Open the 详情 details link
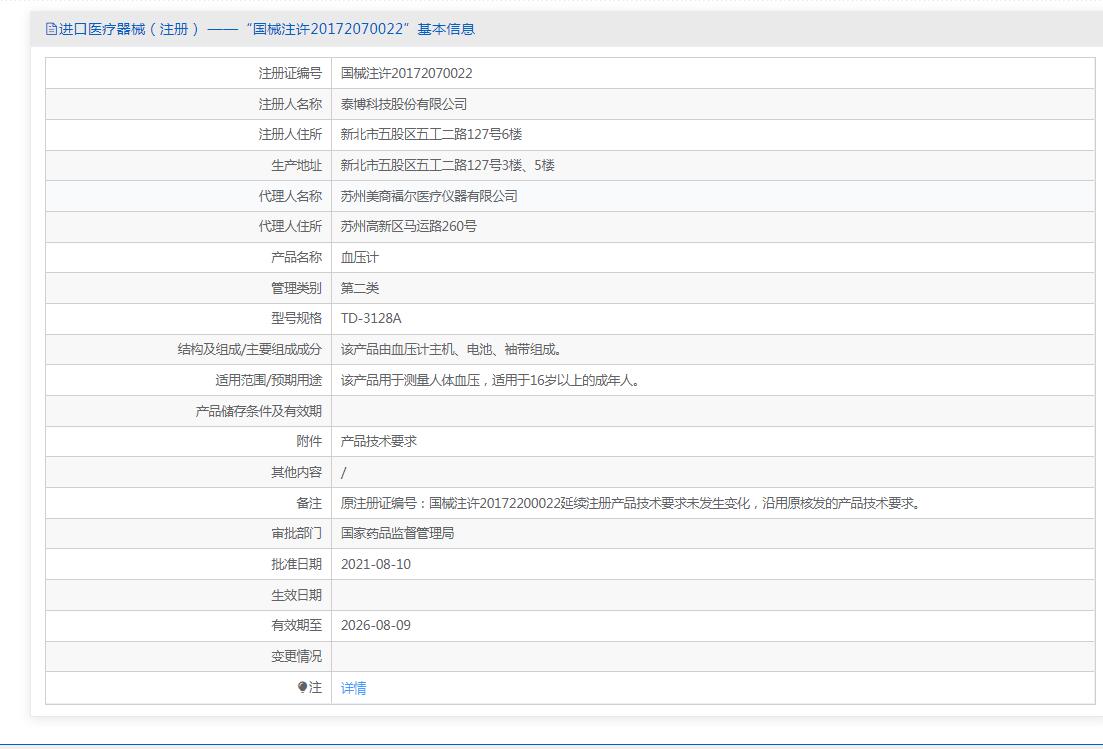Image resolution: width=1103 pixels, height=749 pixels. tap(353, 688)
